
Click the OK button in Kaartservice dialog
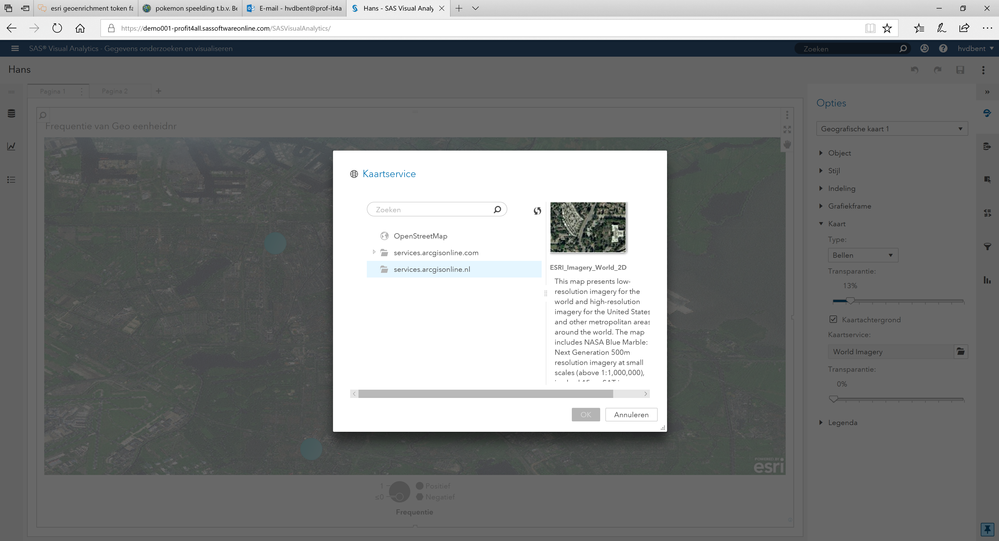point(586,415)
